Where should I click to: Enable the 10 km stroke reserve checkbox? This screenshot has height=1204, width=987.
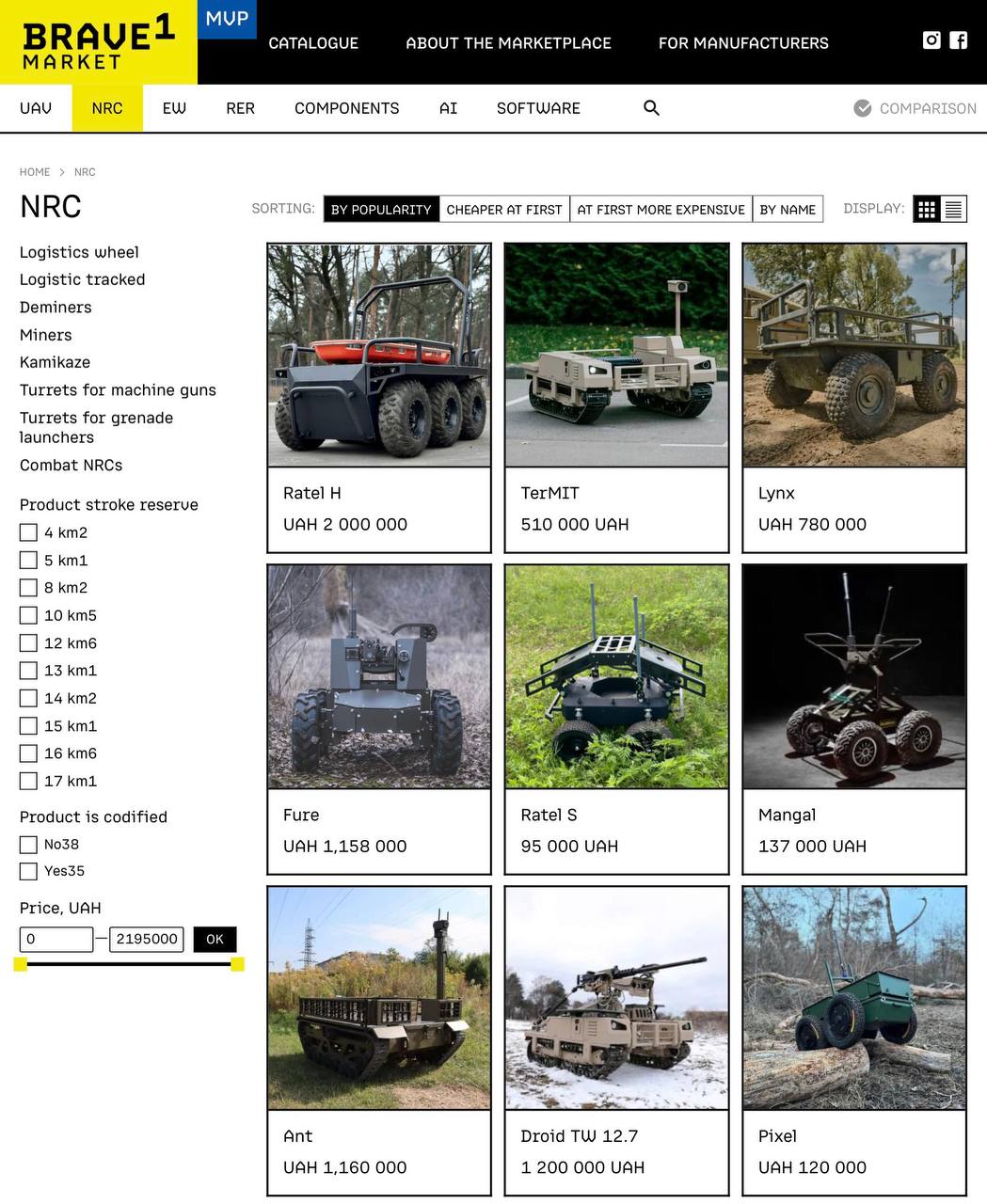click(29, 615)
